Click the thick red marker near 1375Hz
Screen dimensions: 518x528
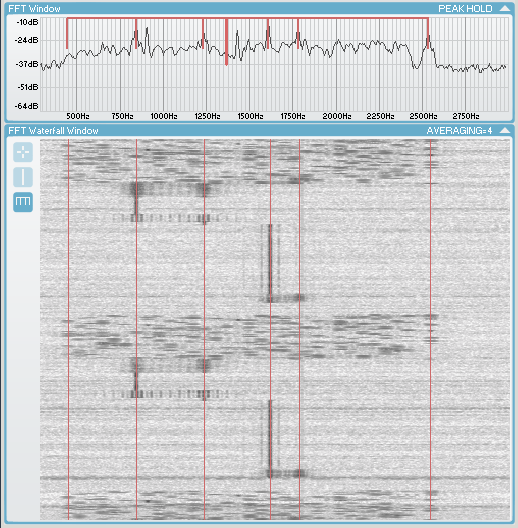point(227,42)
